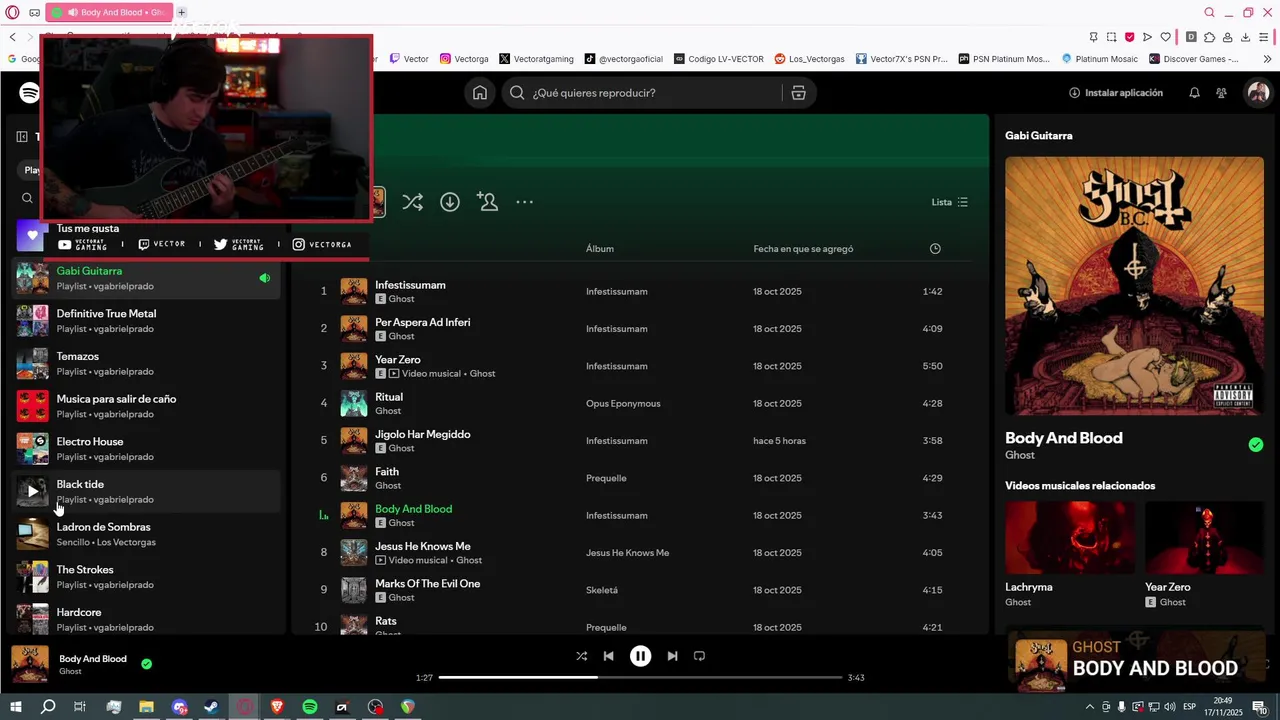This screenshot has width=1280, height=720.
Task: Sort by Fecha en que se agregó header
Action: (x=803, y=249)
